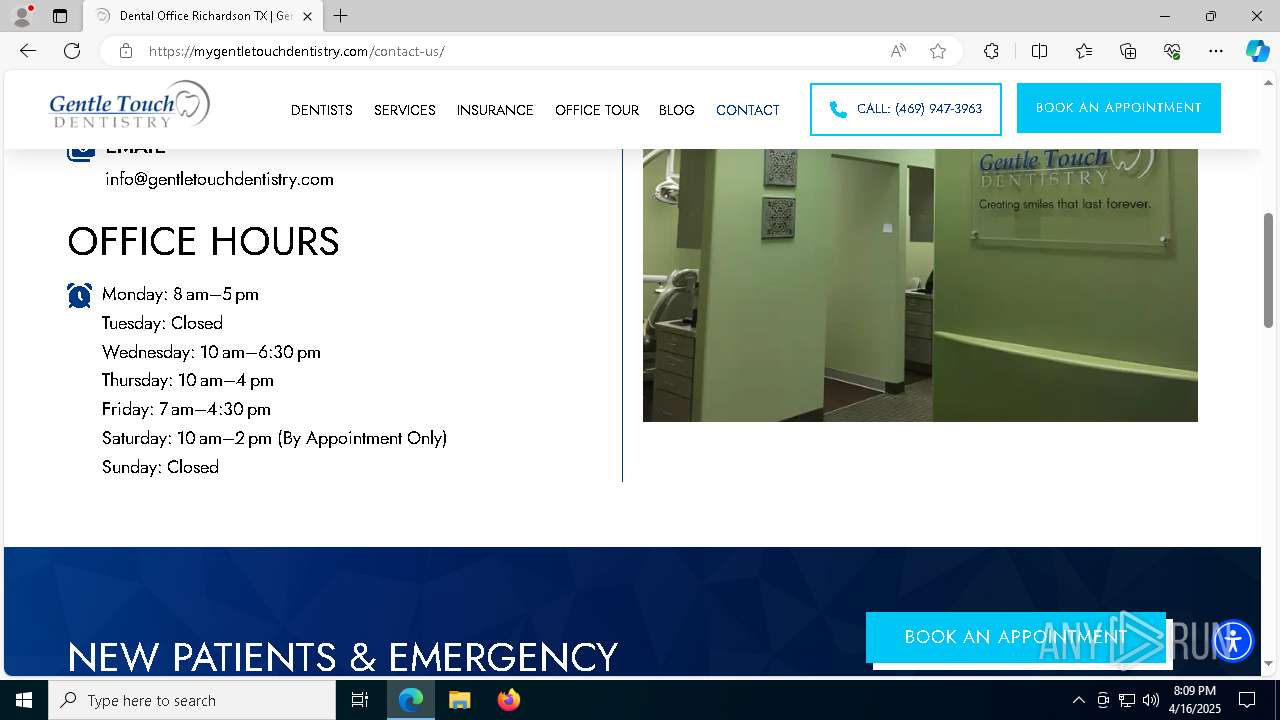Open Microsoft Edge from the taskbar

411,700
